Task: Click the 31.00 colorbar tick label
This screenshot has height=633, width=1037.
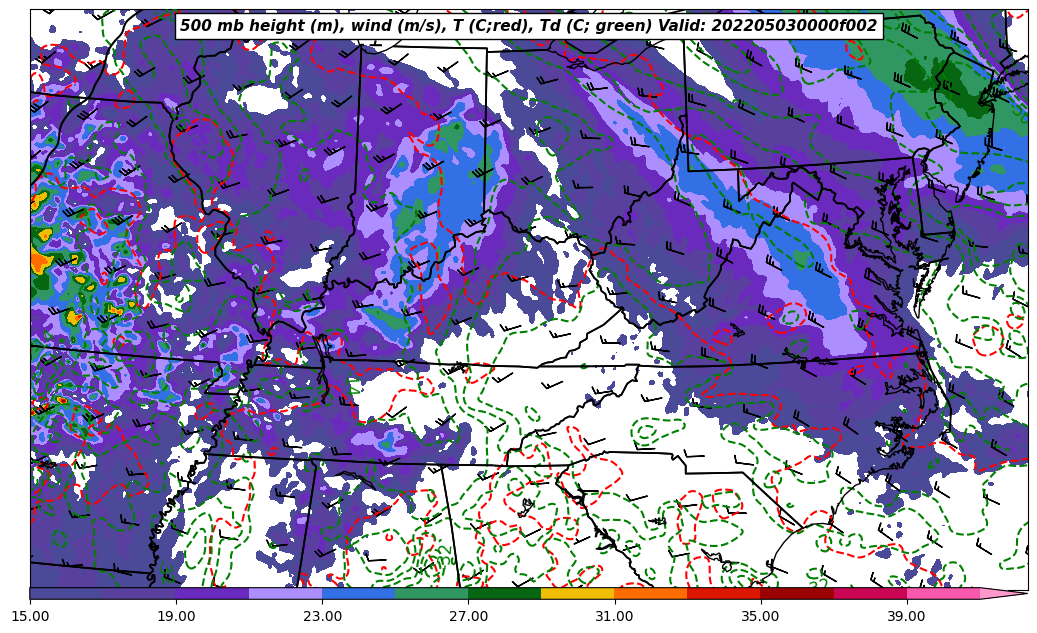Action: (614, 616)
